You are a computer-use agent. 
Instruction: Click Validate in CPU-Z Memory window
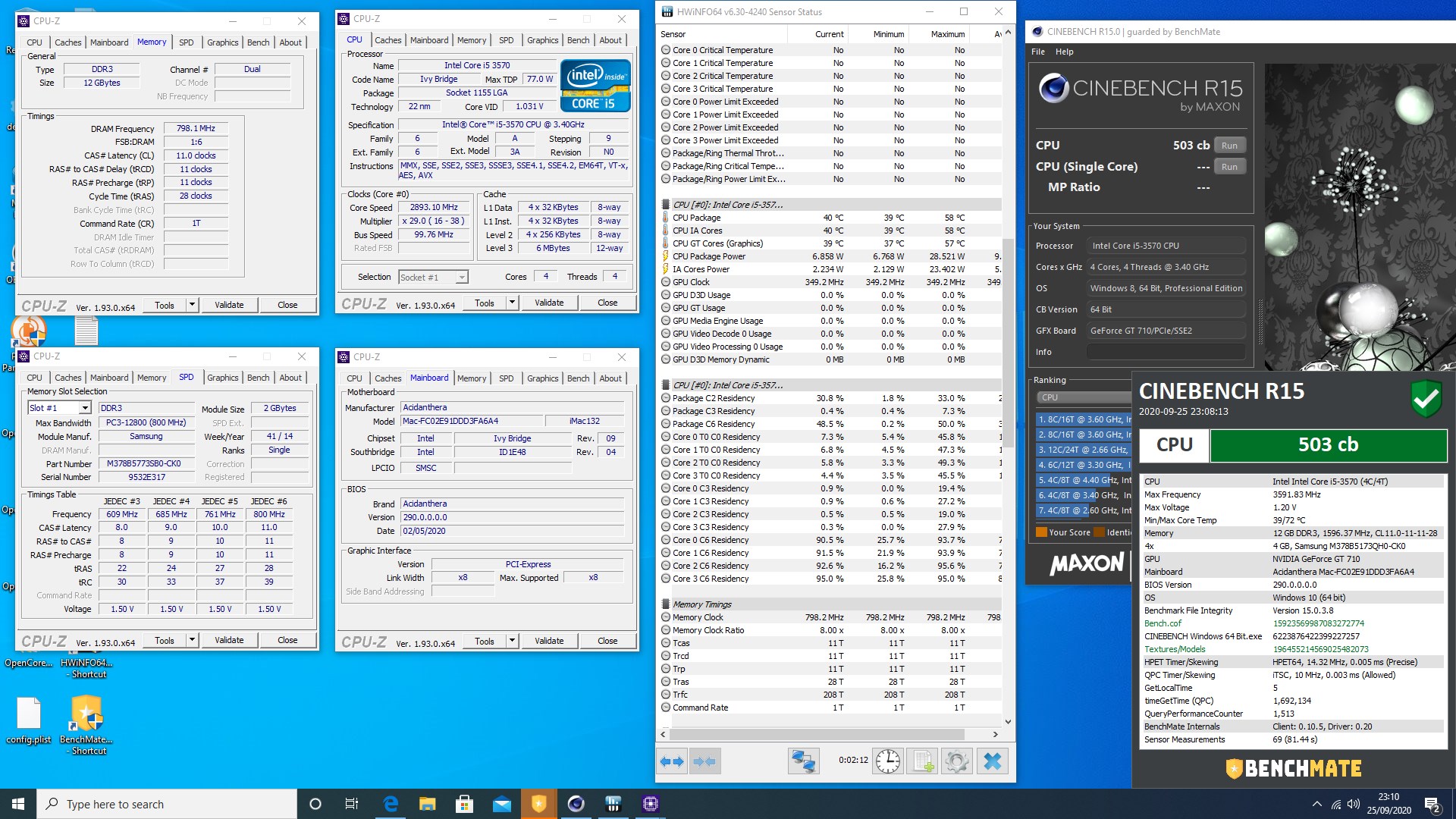(229, 305)
